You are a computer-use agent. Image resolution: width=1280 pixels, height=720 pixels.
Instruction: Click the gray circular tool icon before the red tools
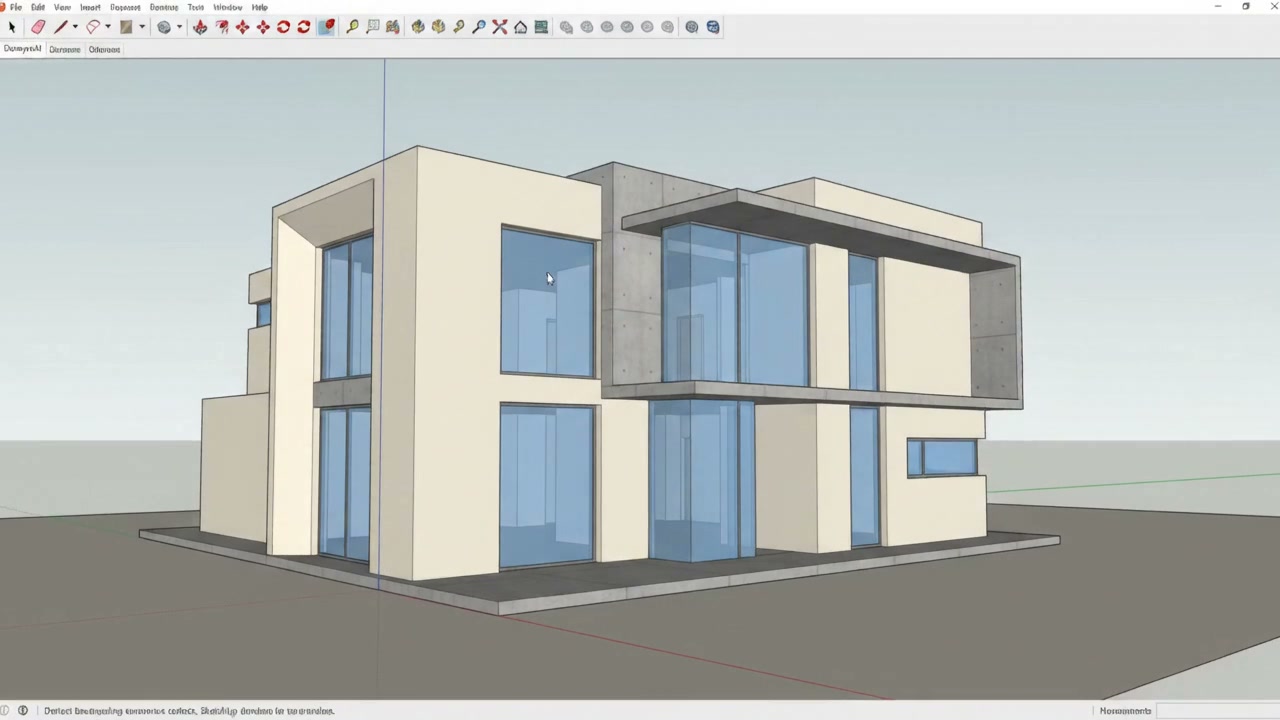(164, 27)
